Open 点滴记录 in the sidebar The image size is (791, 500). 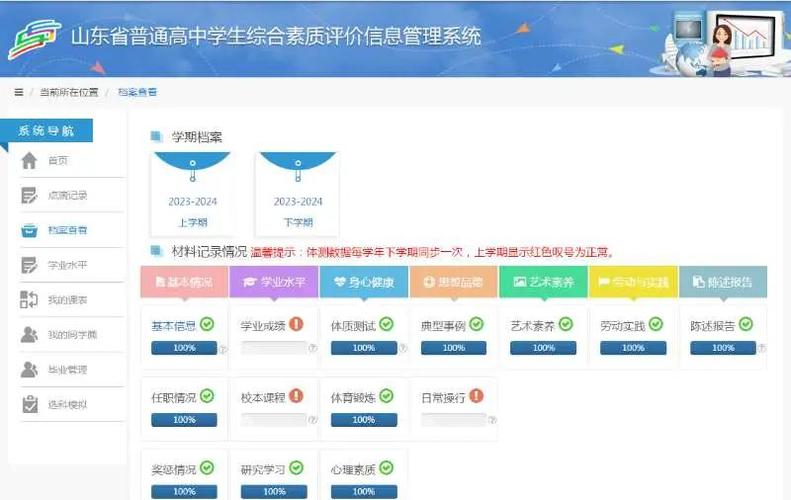click(68, 195)
